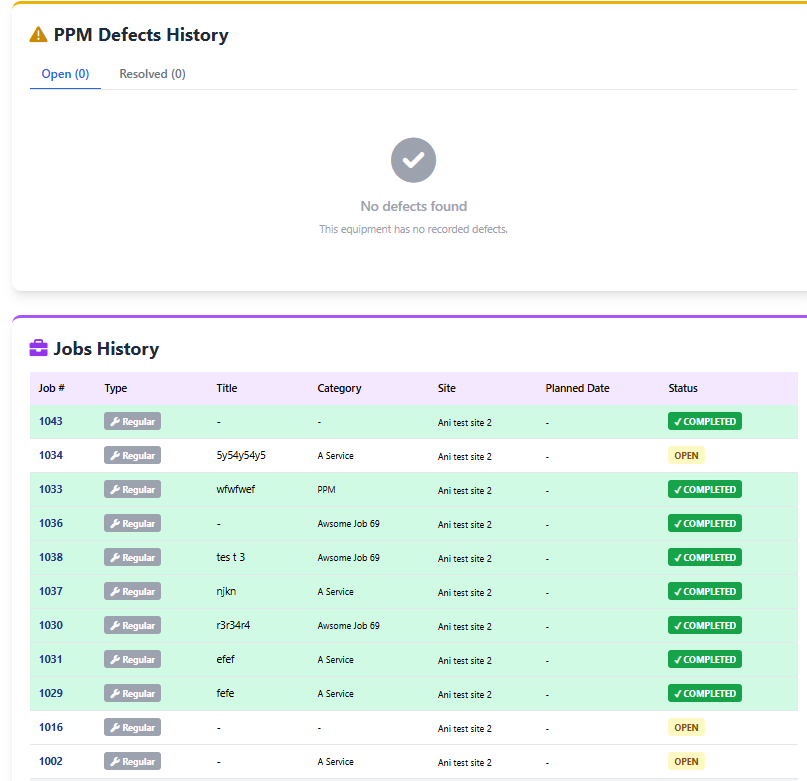Click the OPEN status badge for job 1034

[686, 455]
